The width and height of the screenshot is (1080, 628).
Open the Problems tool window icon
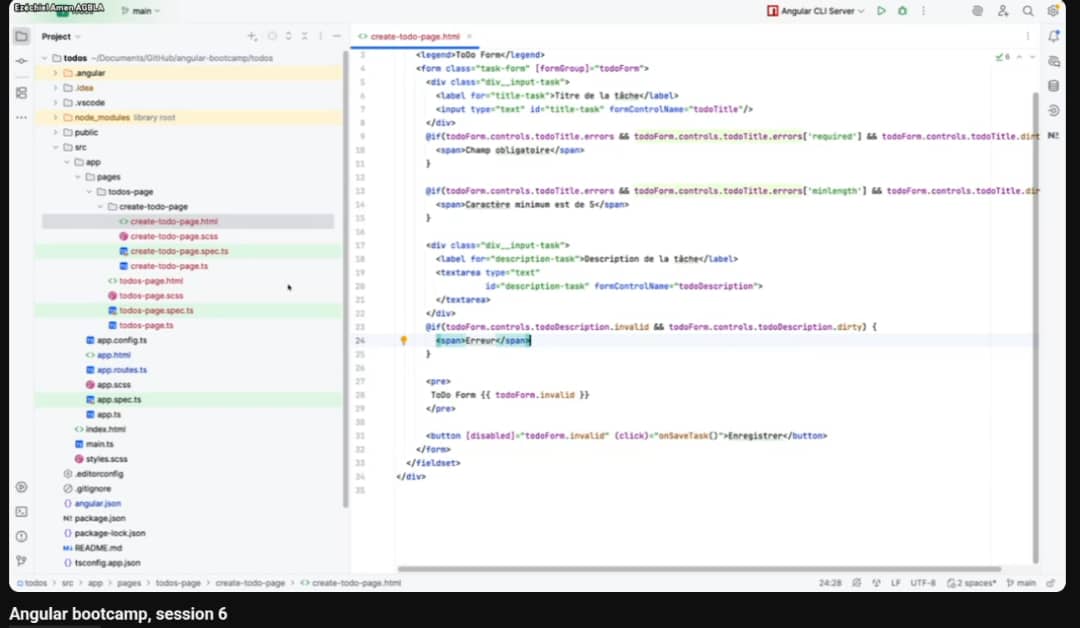21,536
